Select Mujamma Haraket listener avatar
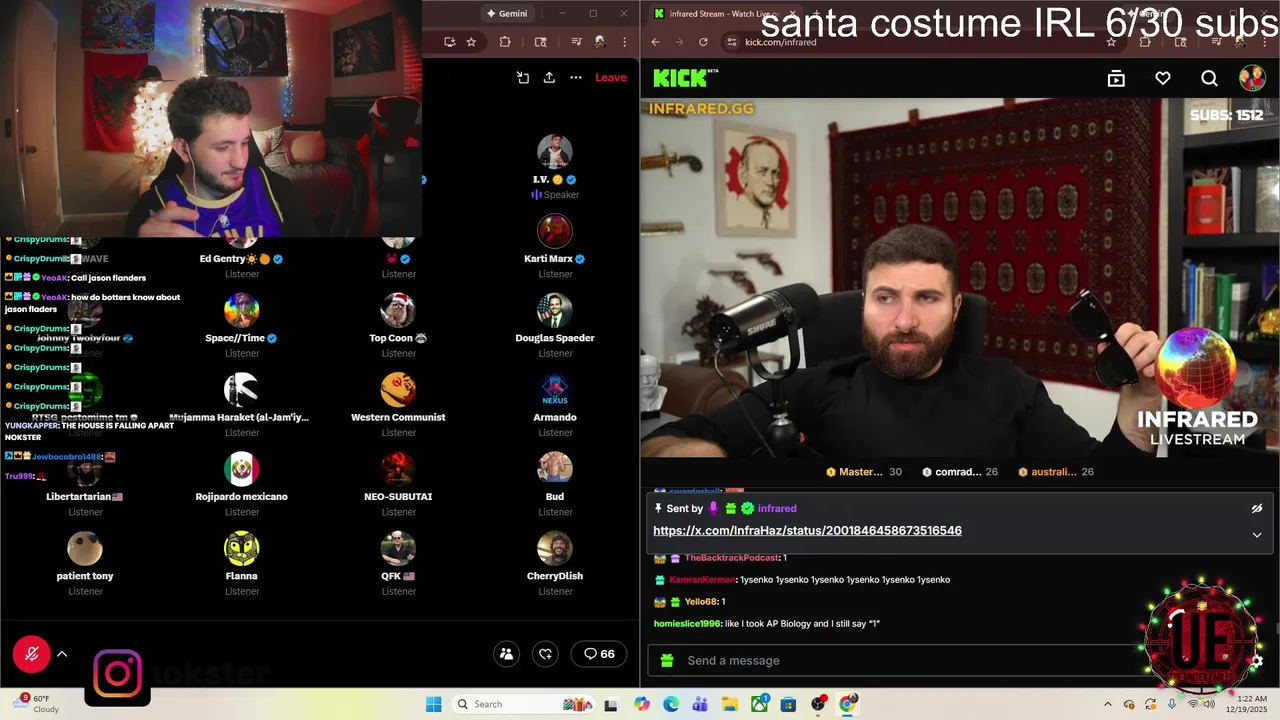The image size is (1280, 720). click(242, 389)
